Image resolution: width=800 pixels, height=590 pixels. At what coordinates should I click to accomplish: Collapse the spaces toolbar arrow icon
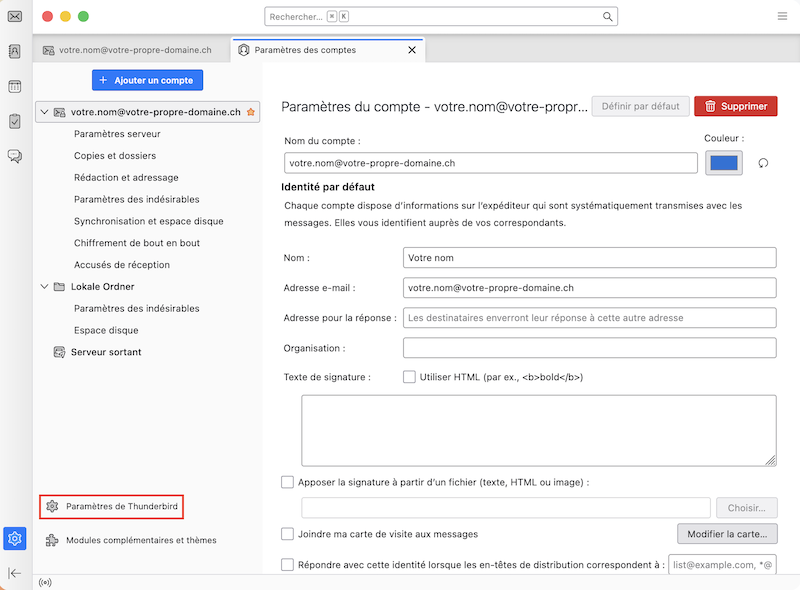pos(15,573)
